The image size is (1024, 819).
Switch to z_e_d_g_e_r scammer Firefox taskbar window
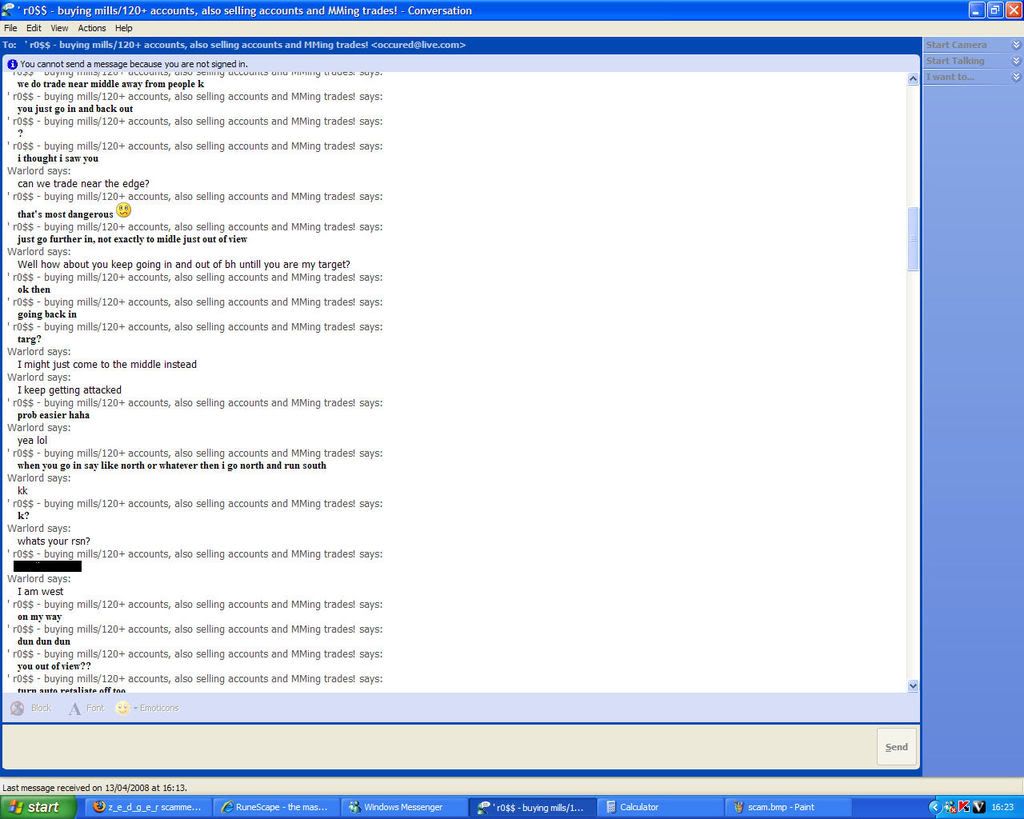(x=148, y=807)
